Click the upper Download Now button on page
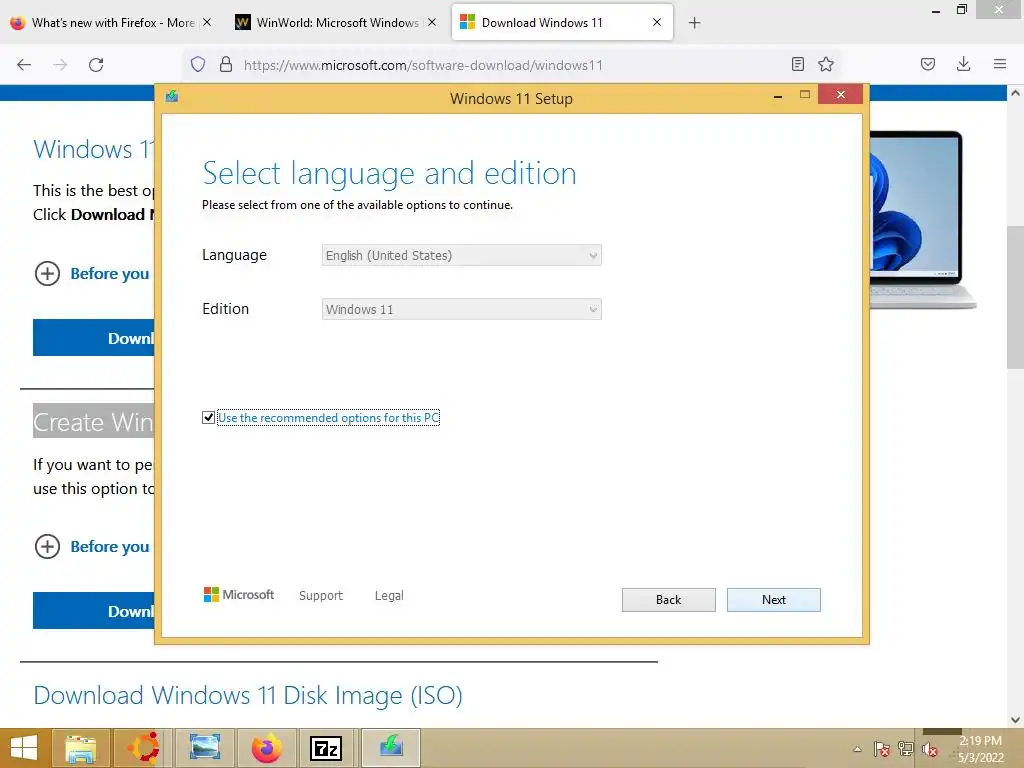 pos(93,338)
